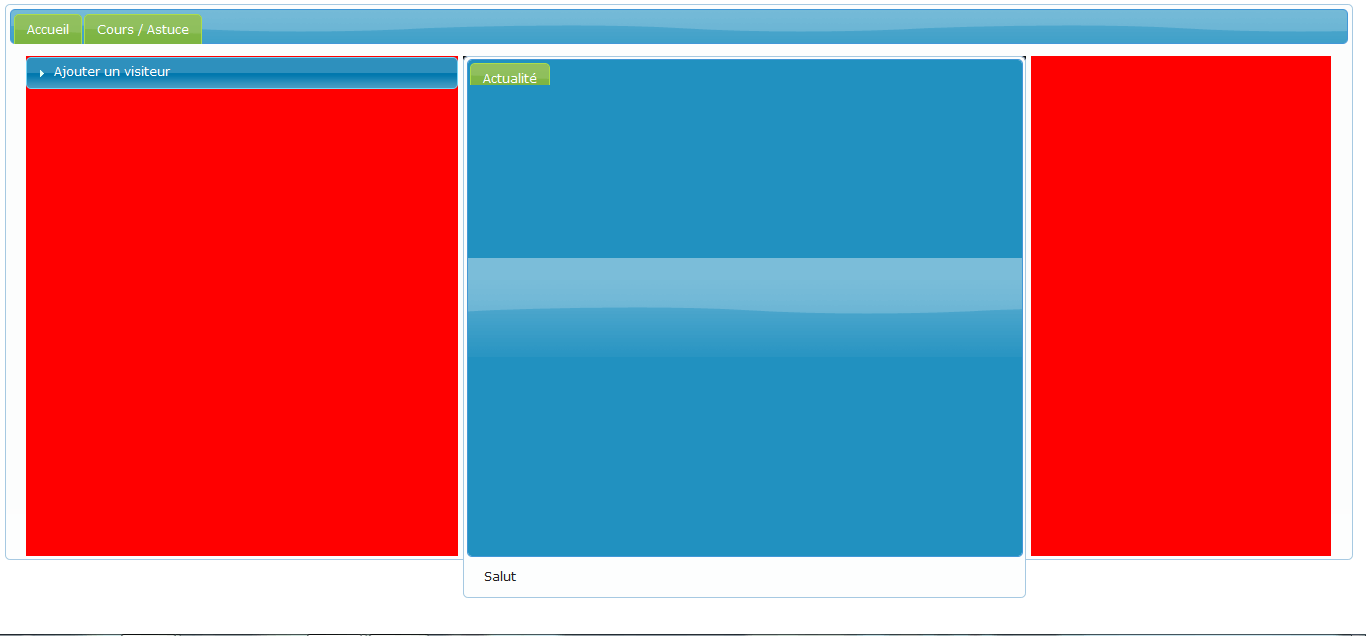Click the Salut text below the panel
This screenshot has width=1366, height=636.
click(500, 577)
